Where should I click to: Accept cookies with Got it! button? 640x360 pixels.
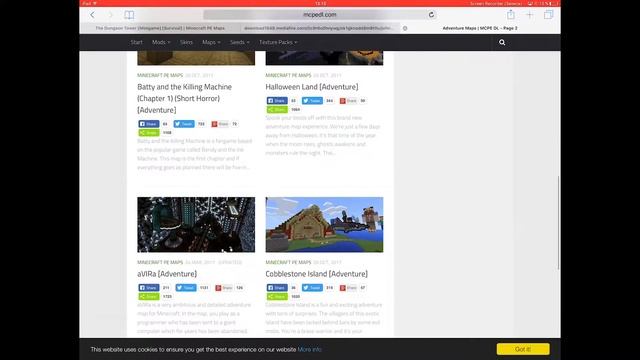coord(523,349)
